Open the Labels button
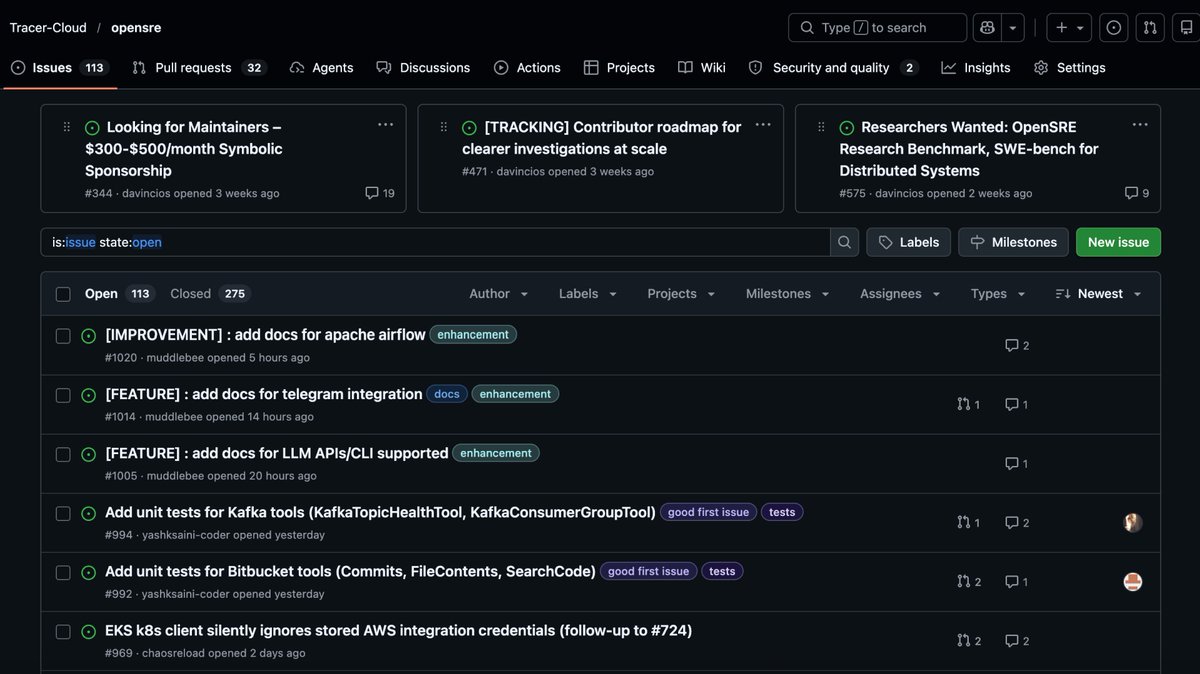Screen dimensions: 1200x674 [x=908, y=242]
